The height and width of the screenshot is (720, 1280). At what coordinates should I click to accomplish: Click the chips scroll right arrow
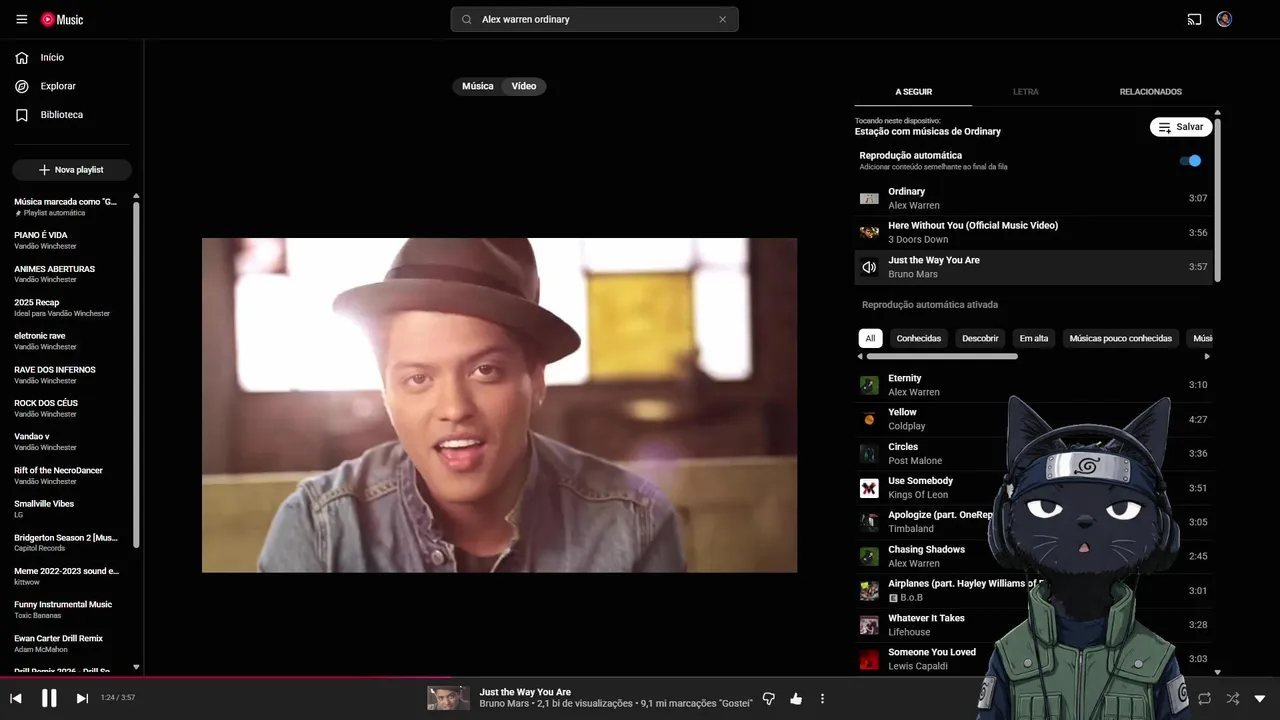coord(1207,356)
